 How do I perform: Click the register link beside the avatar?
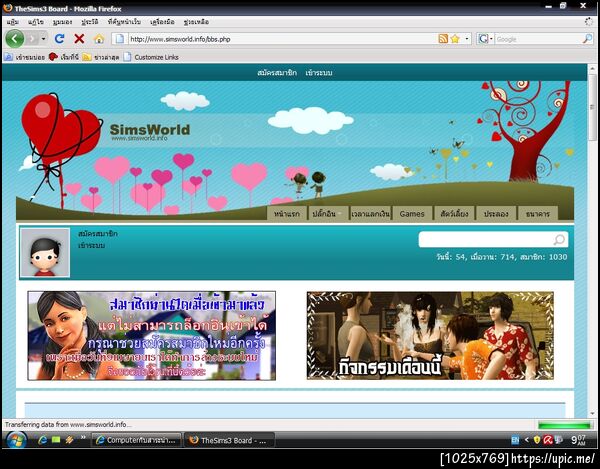click(98, 233)
